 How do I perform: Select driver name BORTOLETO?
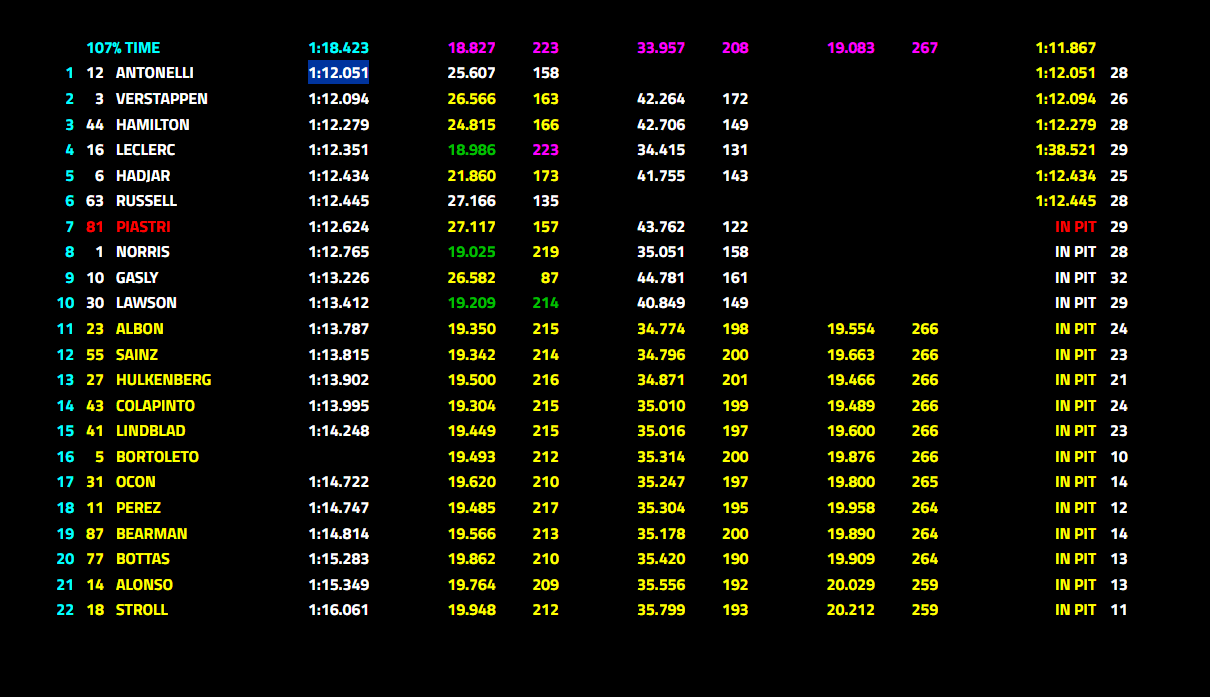158,457
